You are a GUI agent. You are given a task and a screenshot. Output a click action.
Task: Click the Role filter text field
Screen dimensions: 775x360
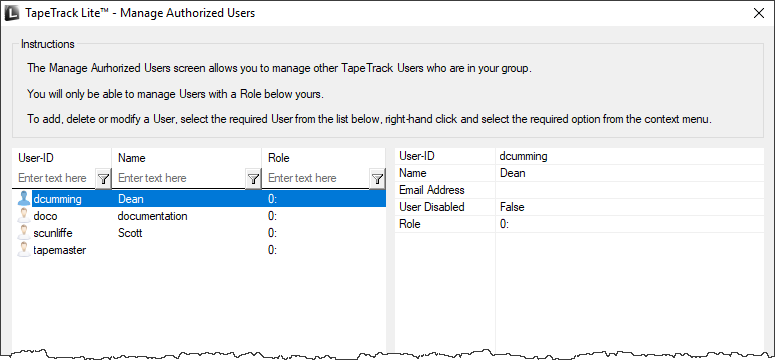(316, 178)
